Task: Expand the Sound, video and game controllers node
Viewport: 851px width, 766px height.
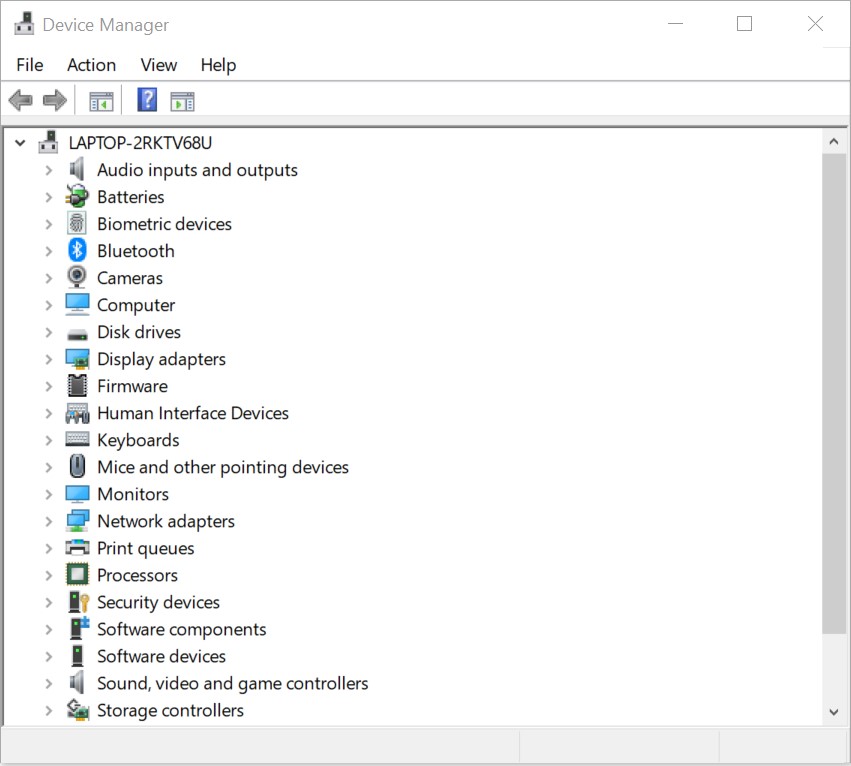Action: click(x=48, y=682)
